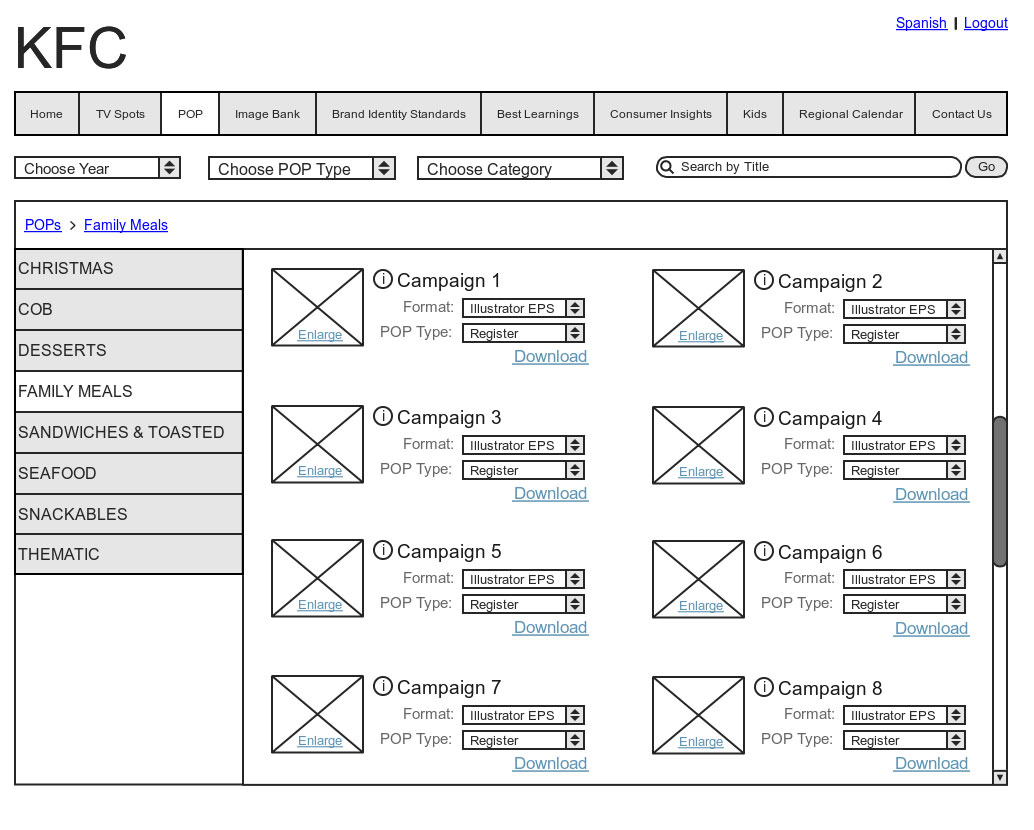Expand Campaign 3 Format dropdown

[x=524, y=445]
